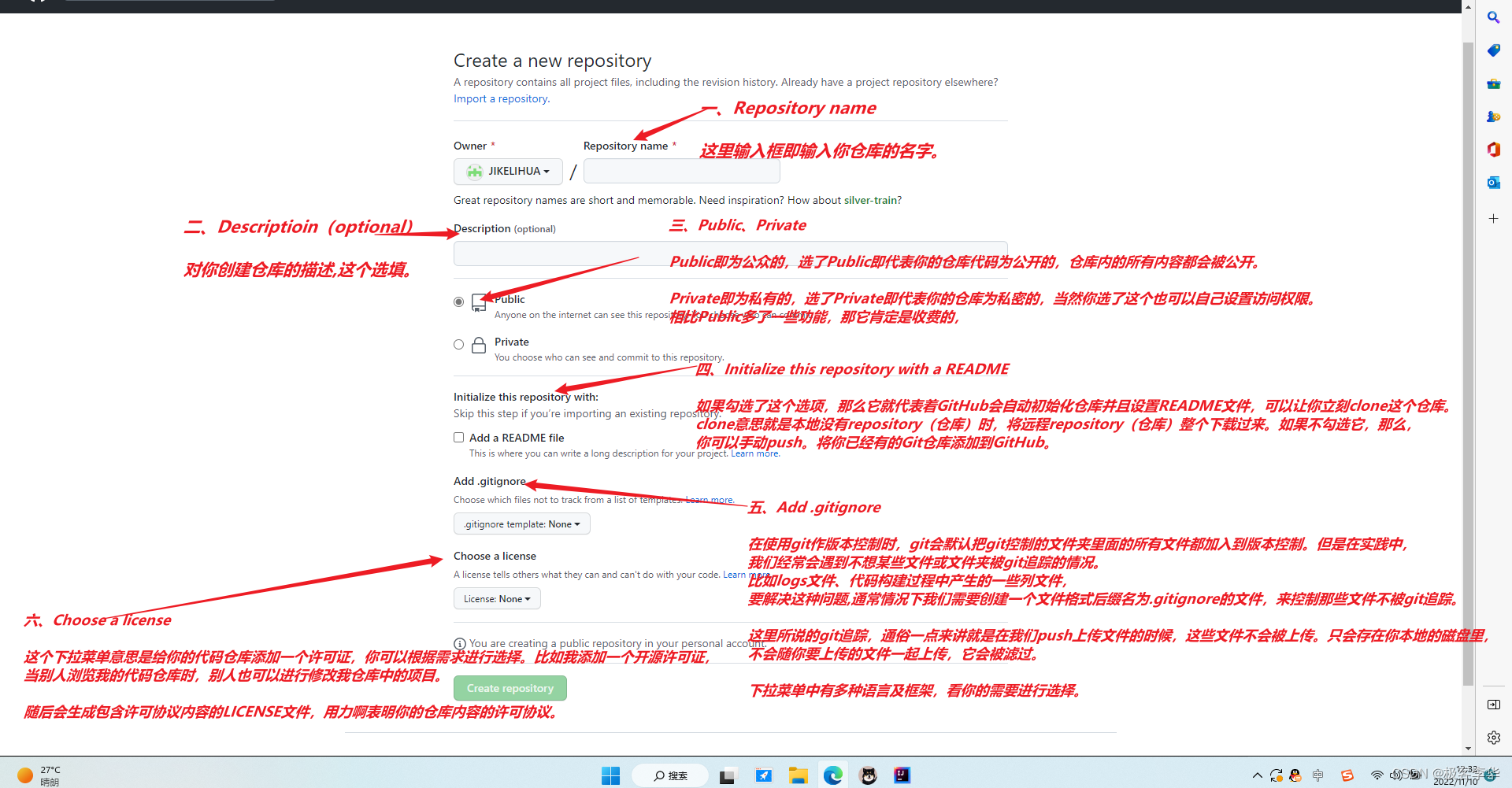Open File Explorer from the taskbar
This screenshot has height=788, width=1512.
point(798,775)
